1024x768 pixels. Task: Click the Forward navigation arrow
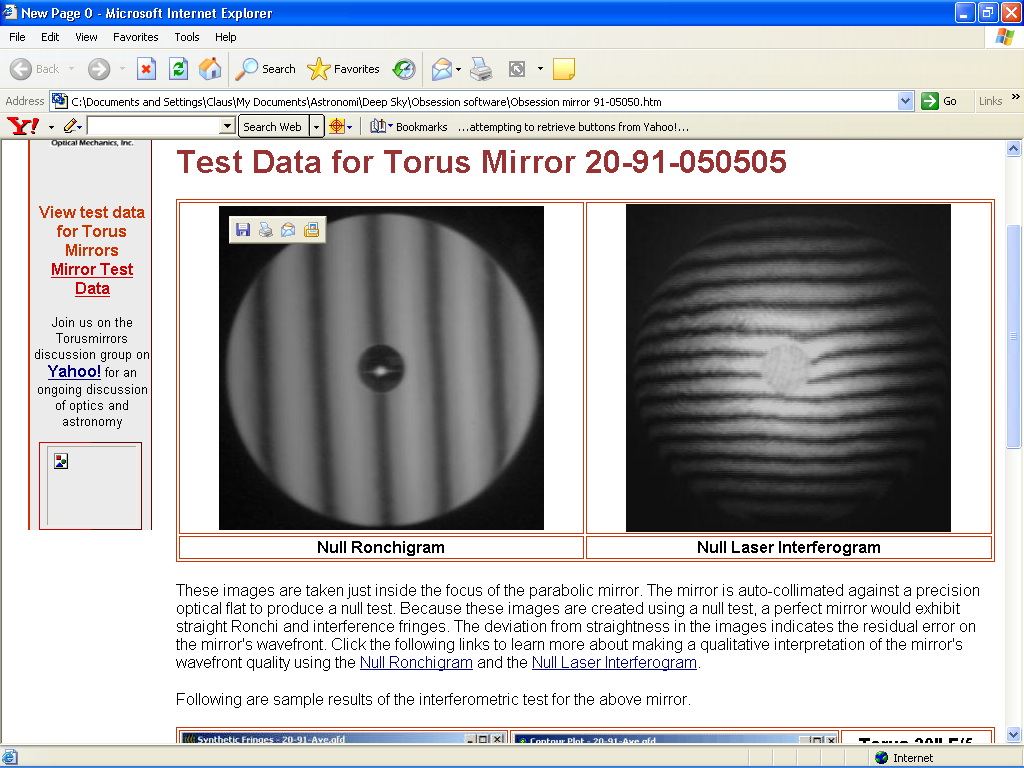coord(99,69)
